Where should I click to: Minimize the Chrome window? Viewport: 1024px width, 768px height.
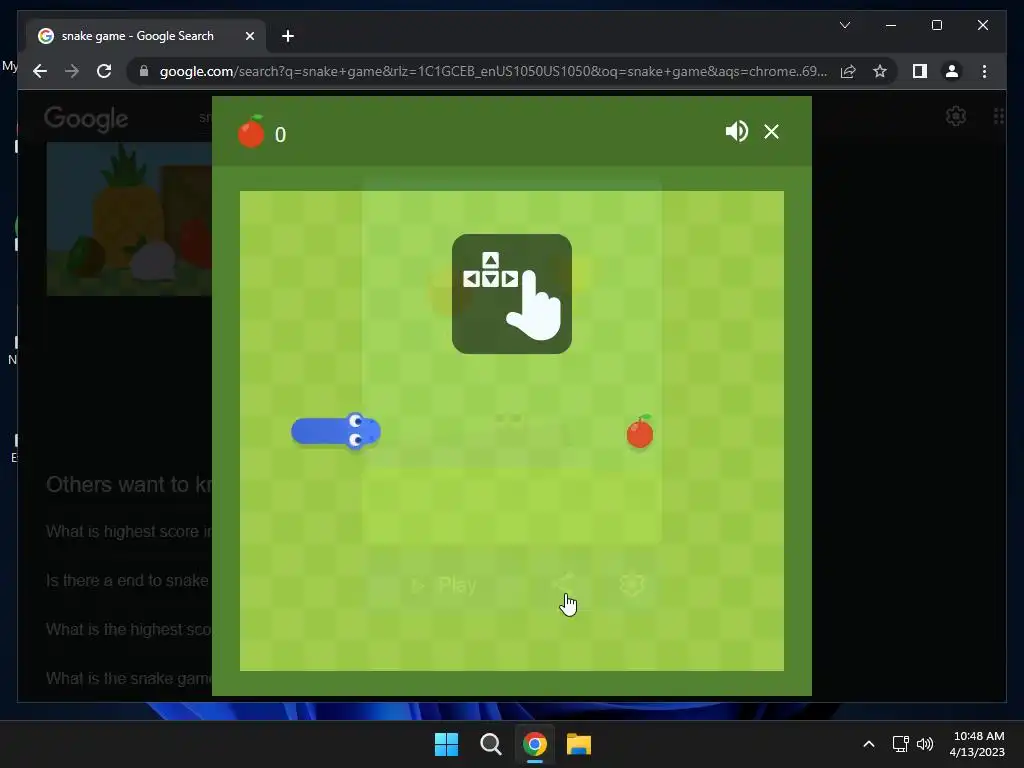pos(891,25)
